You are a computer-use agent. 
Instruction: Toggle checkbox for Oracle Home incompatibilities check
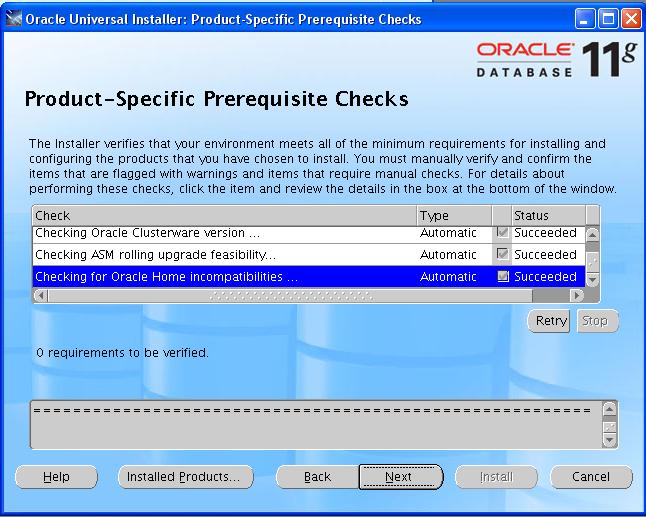pyautogui.click(x=502, y=277)
